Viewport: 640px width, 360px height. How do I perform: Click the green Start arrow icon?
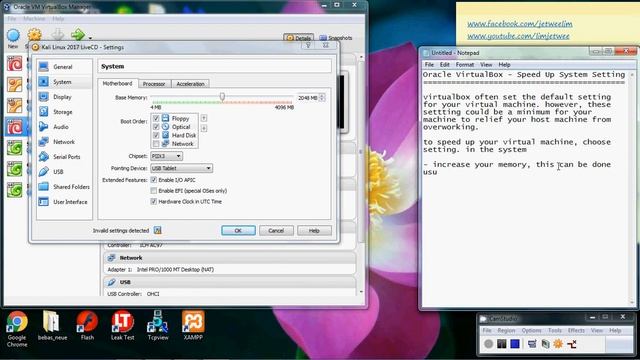click(x=78, y=35)
